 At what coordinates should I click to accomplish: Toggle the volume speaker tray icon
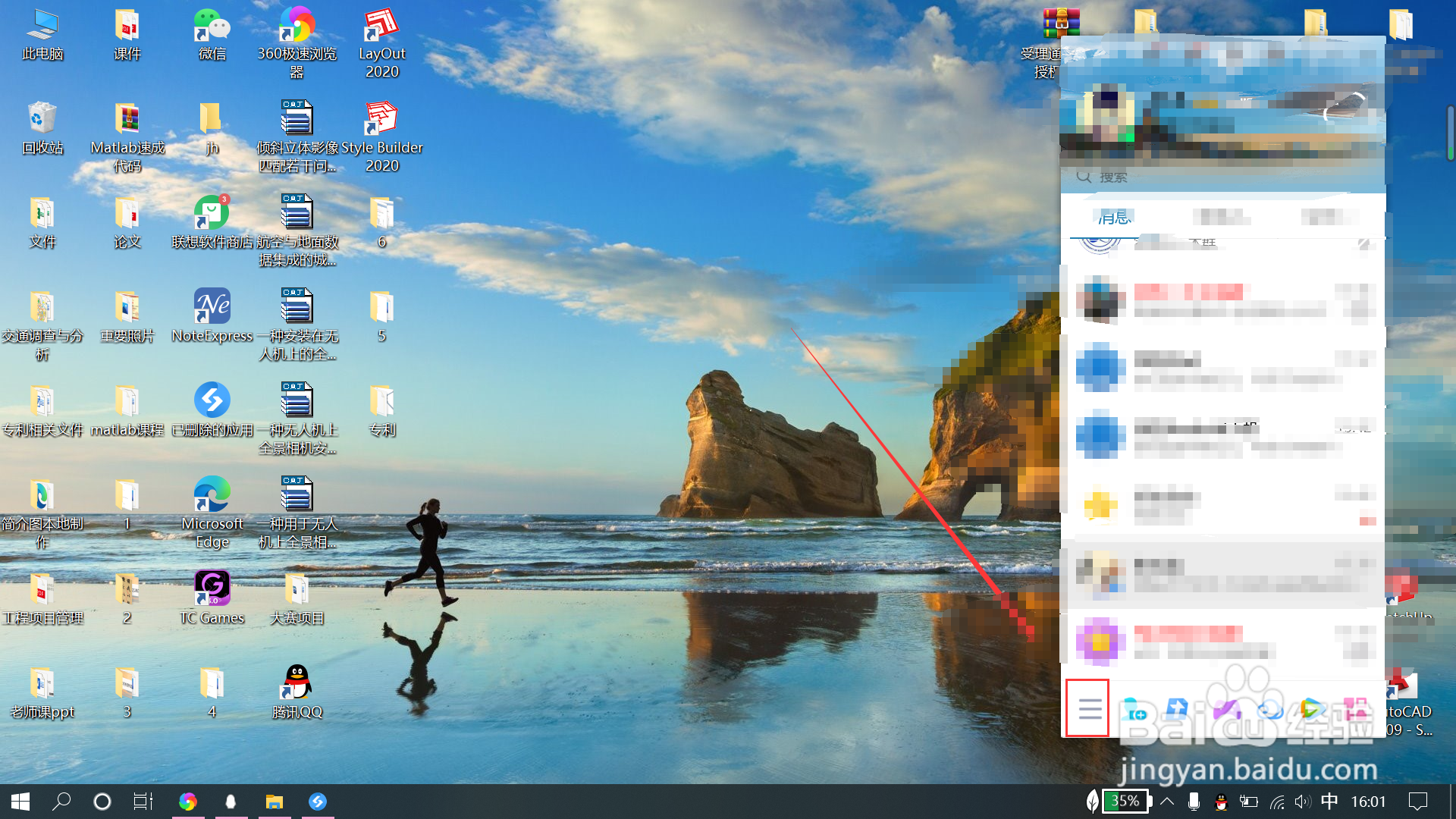point(1302,802)
